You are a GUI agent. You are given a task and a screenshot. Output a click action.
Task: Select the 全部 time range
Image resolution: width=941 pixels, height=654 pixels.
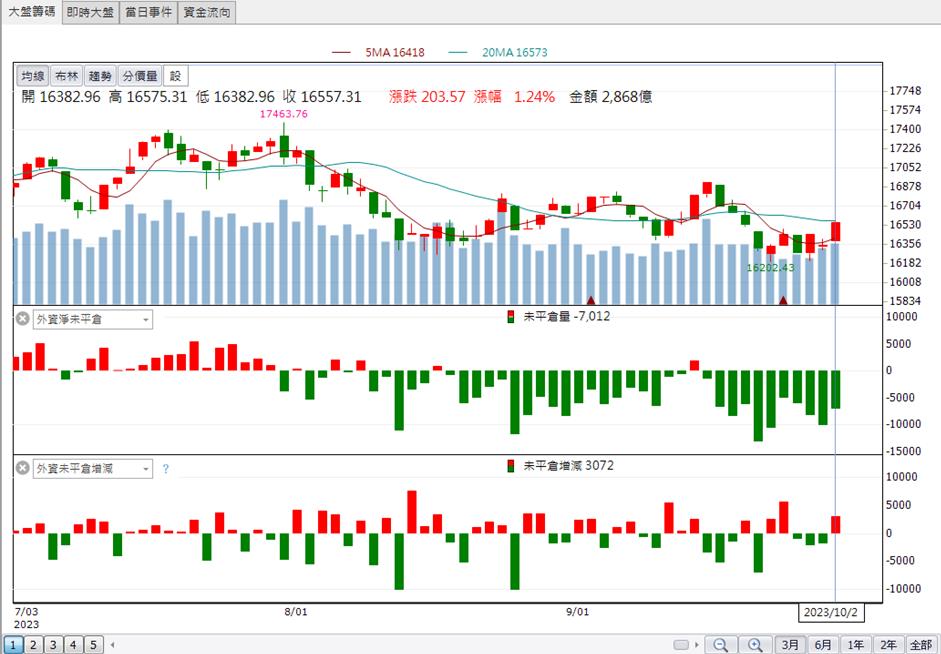pyautogui.click(x=921, y=645)
